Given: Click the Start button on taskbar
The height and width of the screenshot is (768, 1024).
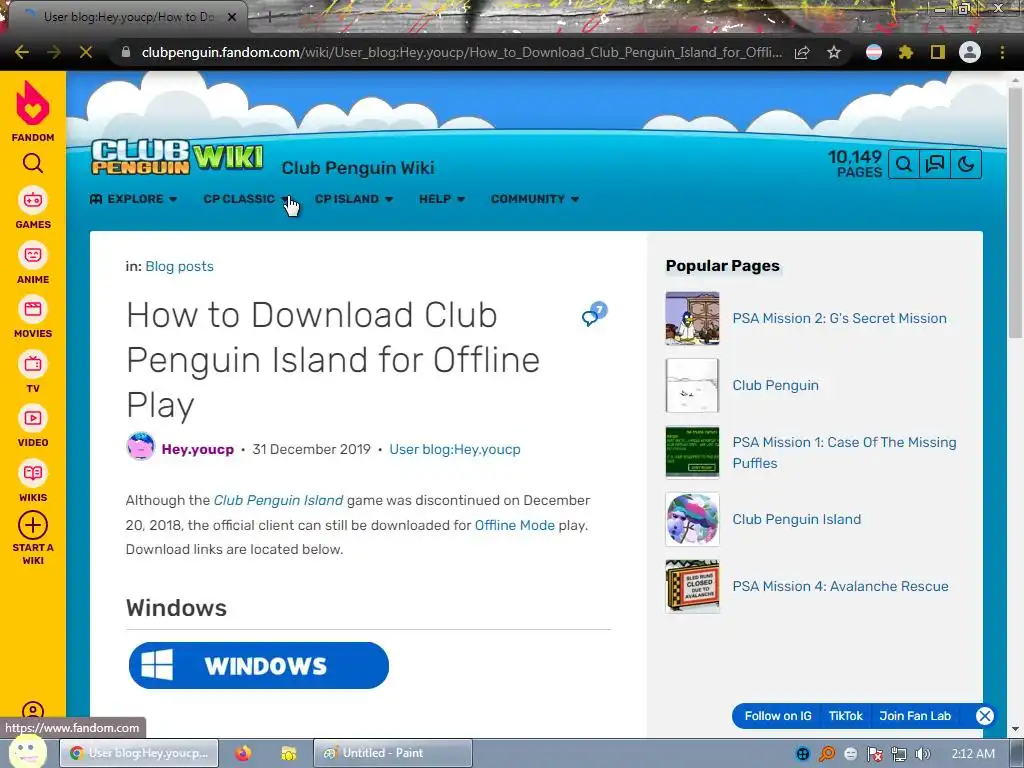Looking at the screenshot, I should coord(26,753).
